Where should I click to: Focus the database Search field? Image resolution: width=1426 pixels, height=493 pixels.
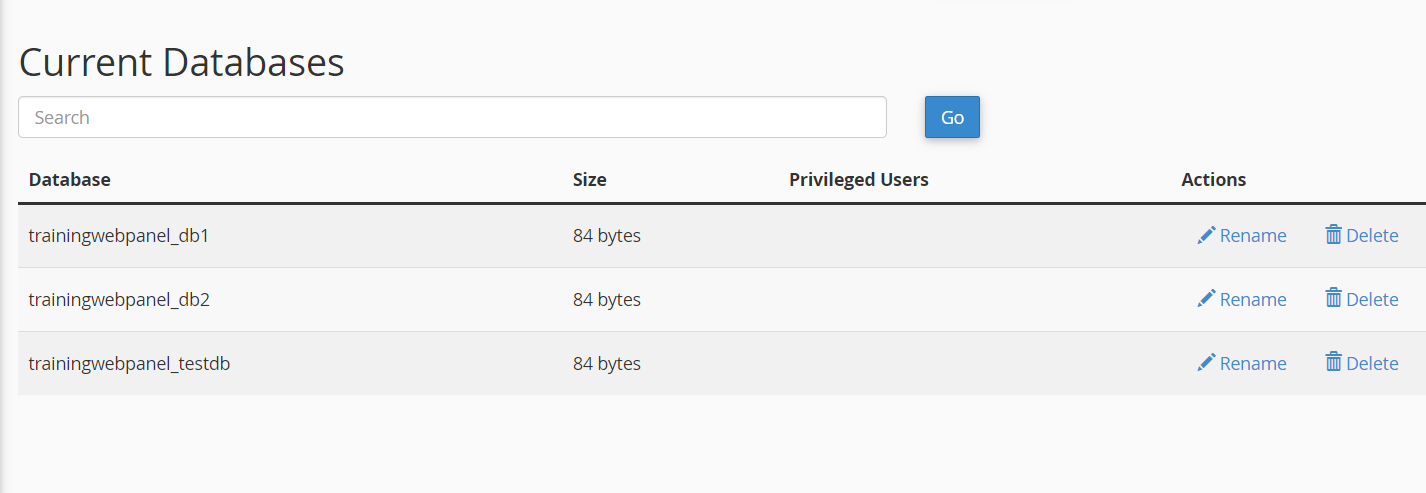tap(452, 117)
